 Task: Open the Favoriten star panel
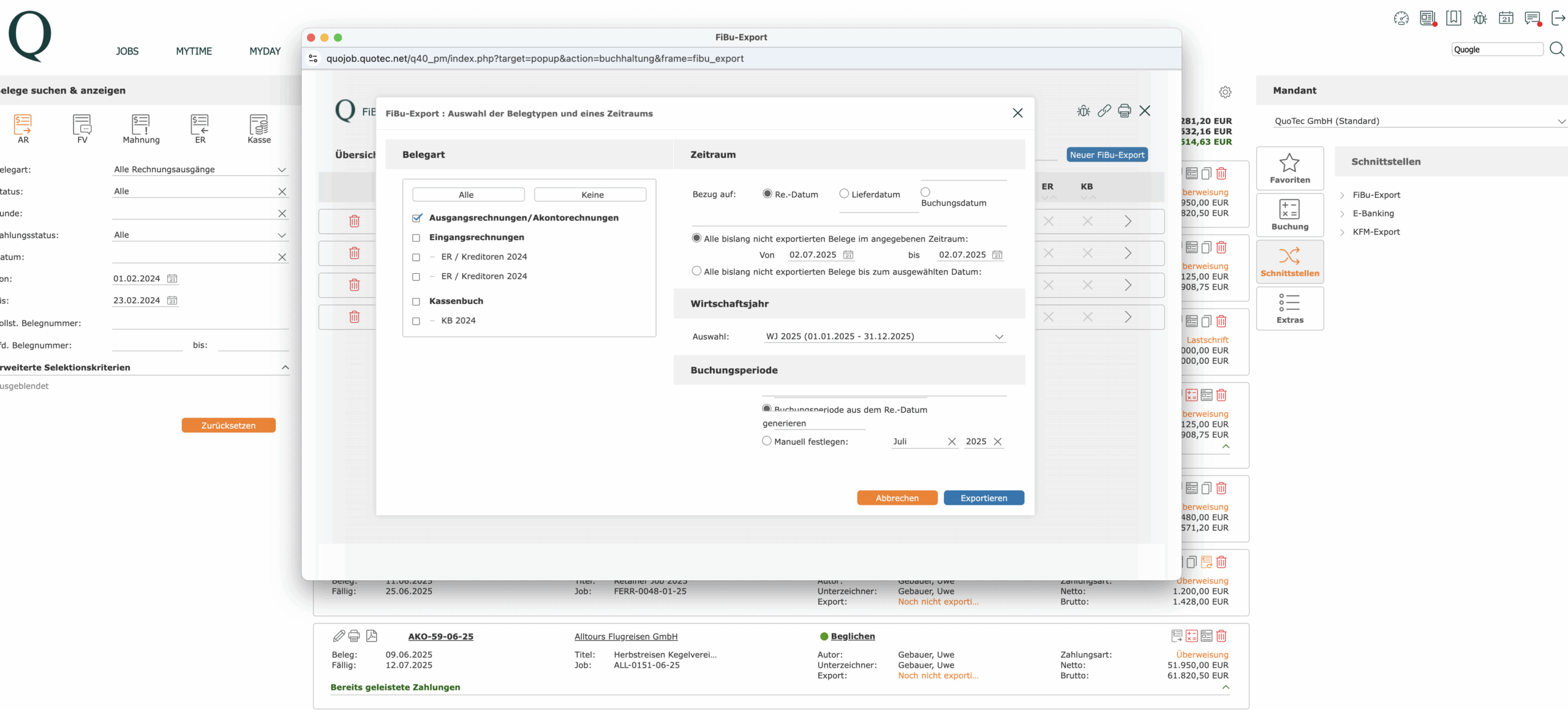(x=1289, y=168)
